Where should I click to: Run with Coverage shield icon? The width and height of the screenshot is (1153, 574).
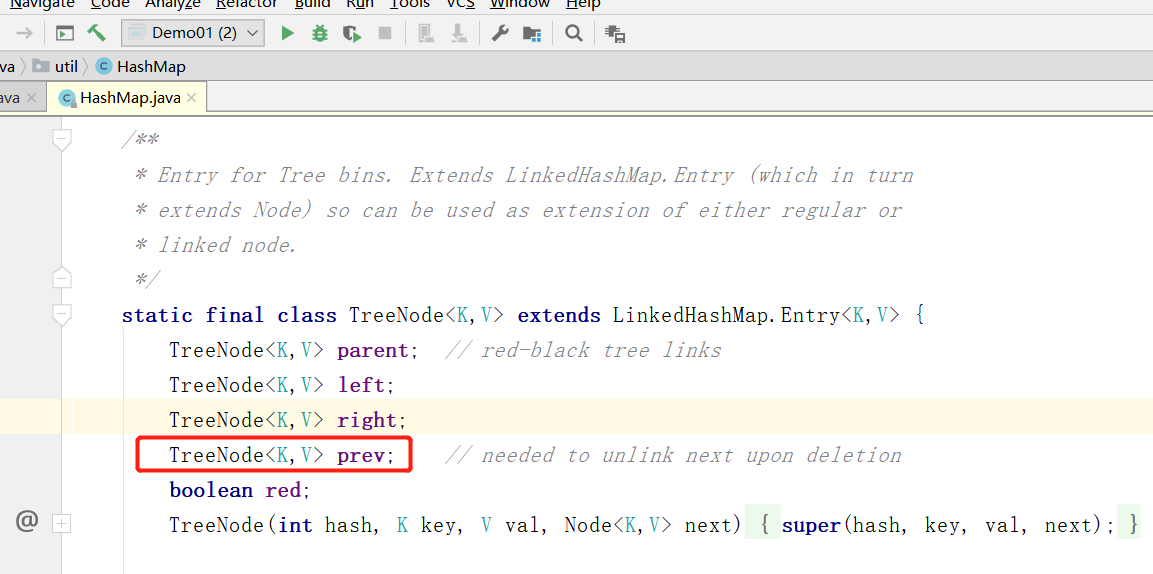[x=352, y=33]
